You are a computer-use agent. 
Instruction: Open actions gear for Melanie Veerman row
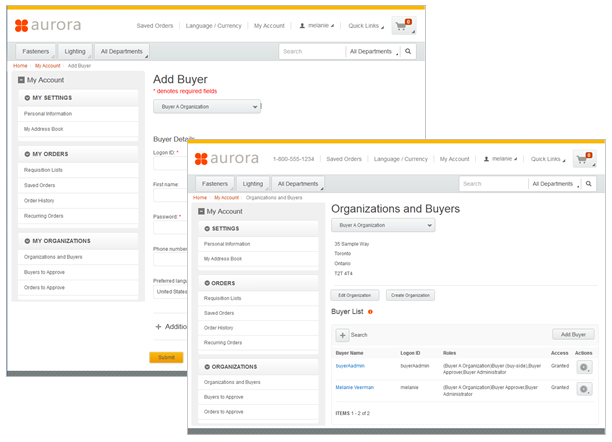[x=584, y=389]
